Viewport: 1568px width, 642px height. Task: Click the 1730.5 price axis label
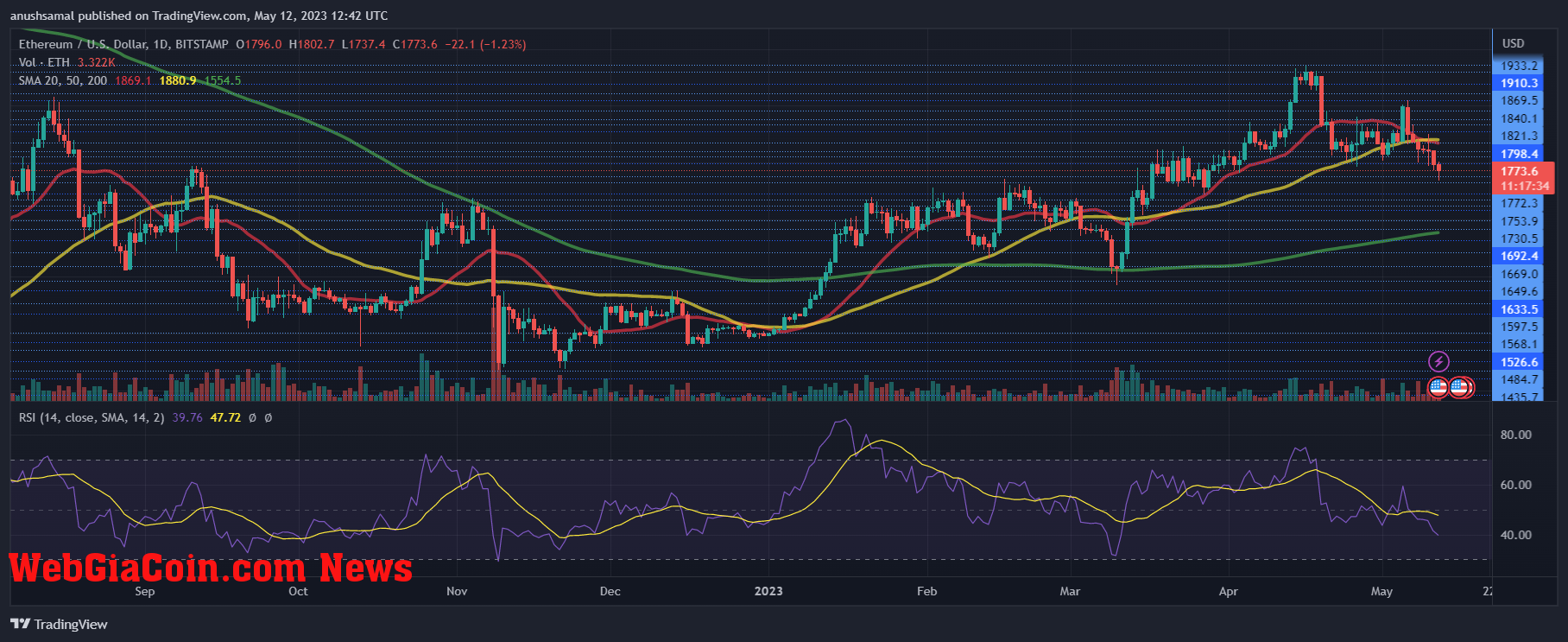[x=1520, y=238]
